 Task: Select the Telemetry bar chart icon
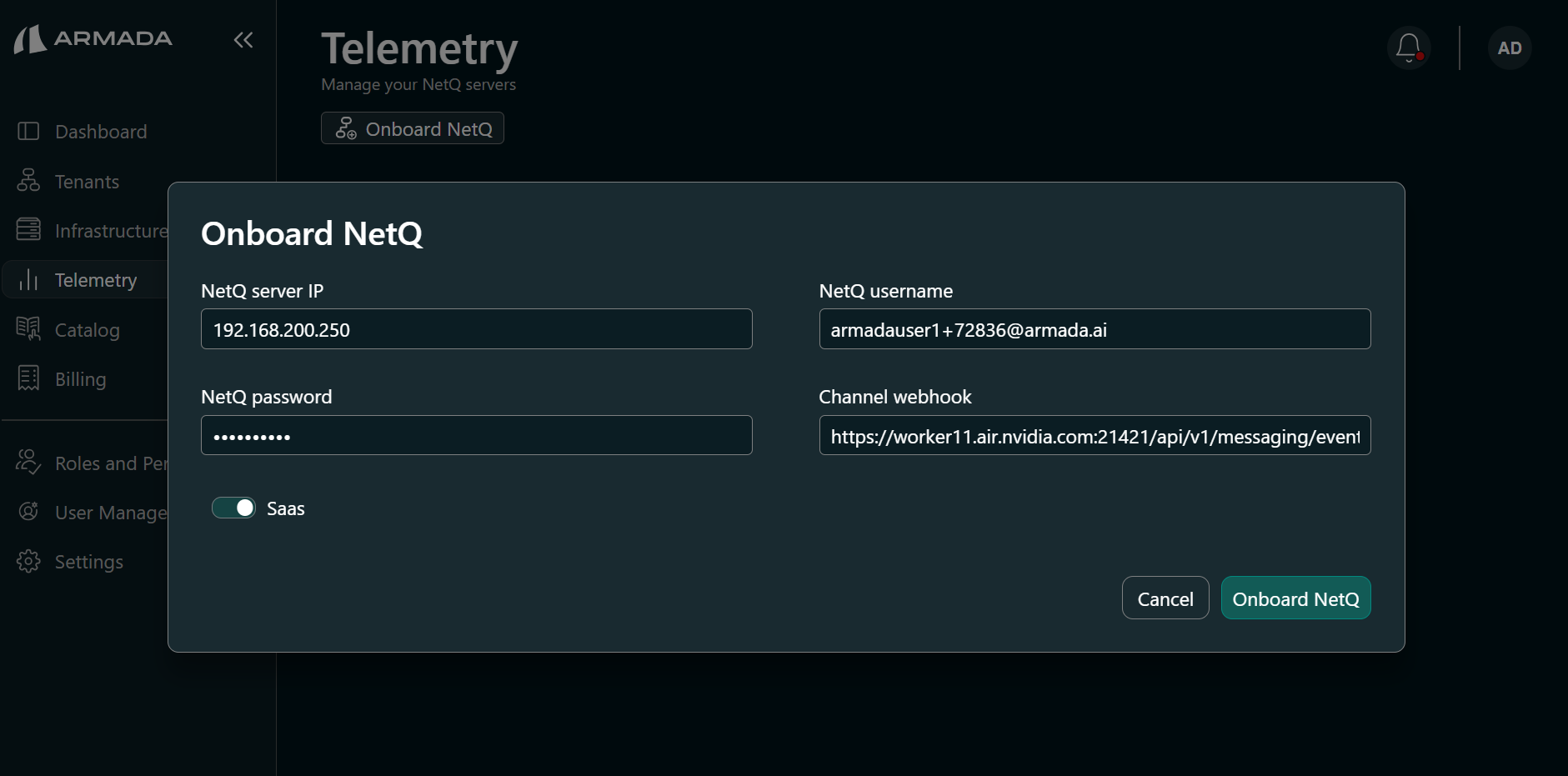point(28,280)
